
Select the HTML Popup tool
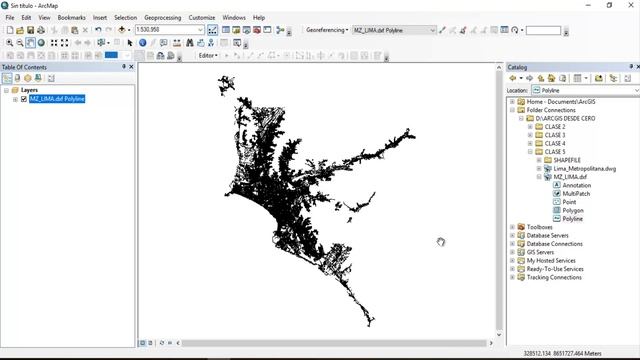(x=164, y=43)
